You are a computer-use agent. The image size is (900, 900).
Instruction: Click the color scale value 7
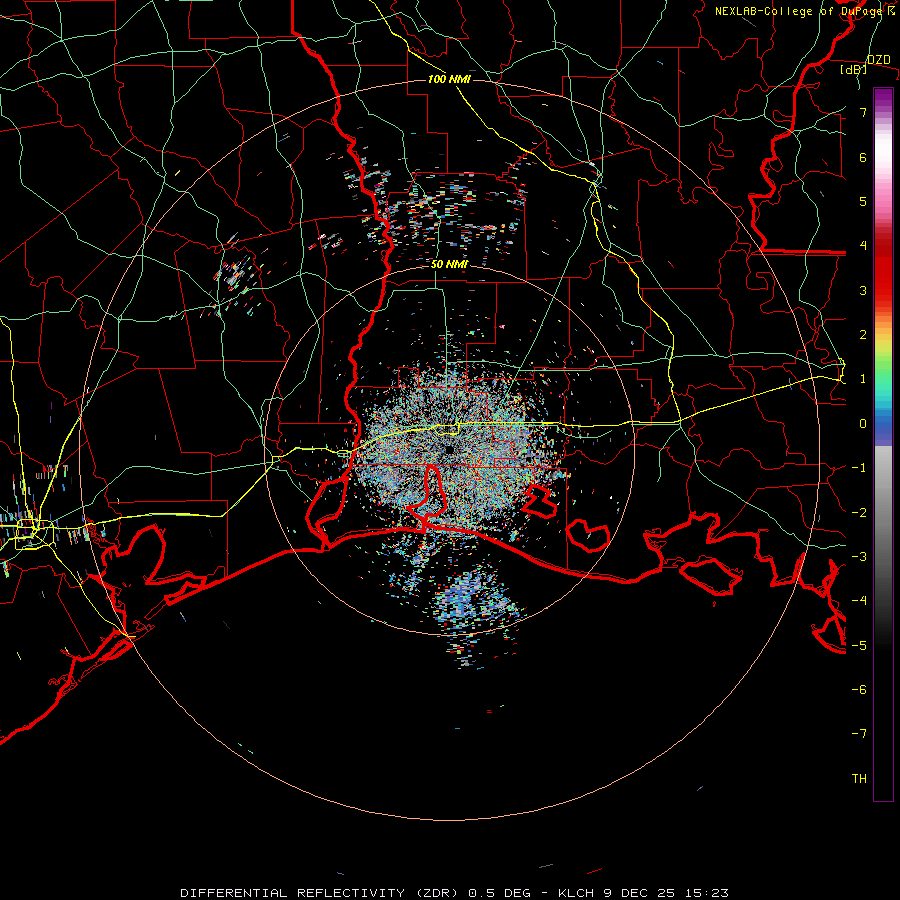[863, 112]
